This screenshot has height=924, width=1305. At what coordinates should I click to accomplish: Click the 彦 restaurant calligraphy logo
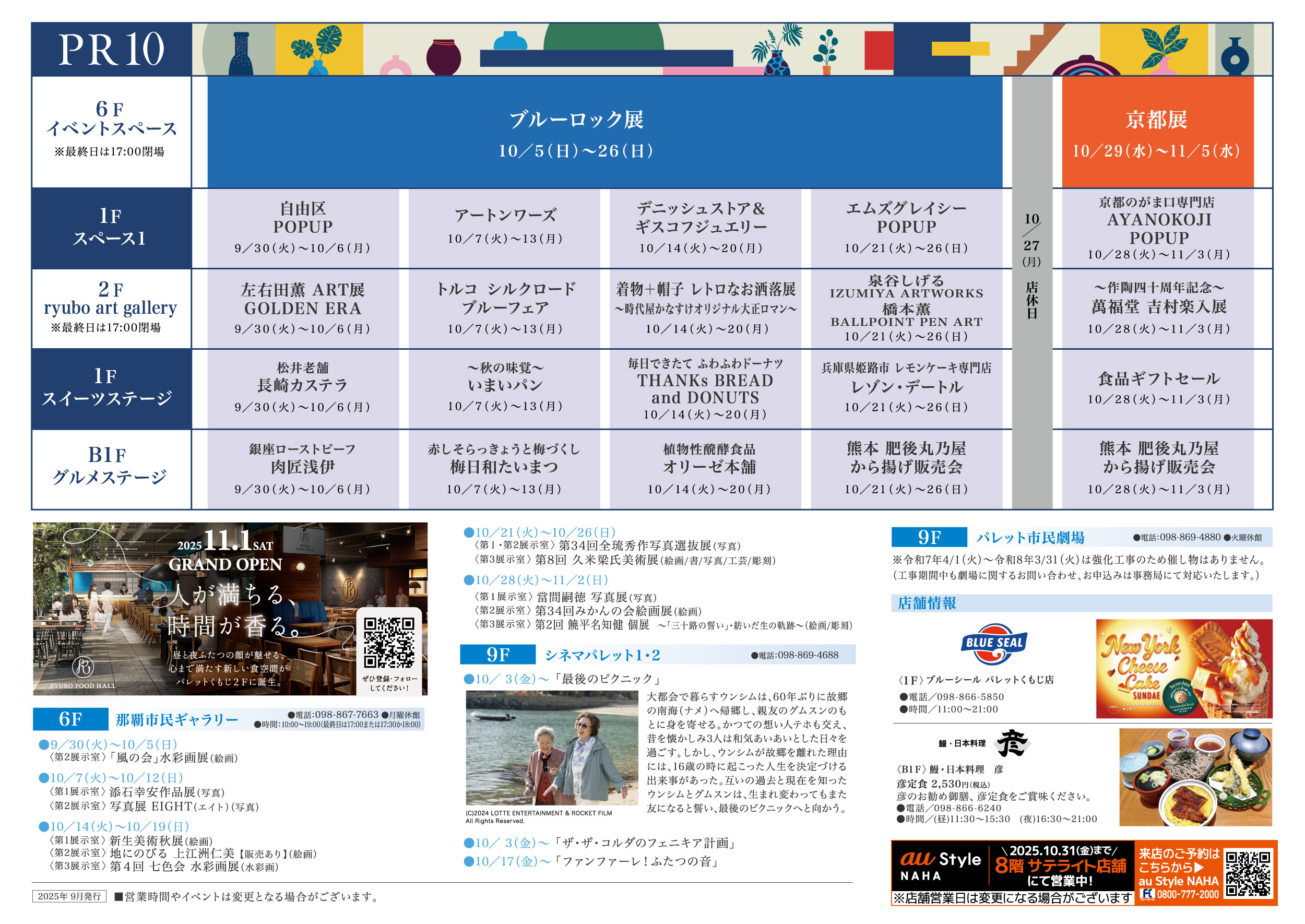coord(1012,742)
